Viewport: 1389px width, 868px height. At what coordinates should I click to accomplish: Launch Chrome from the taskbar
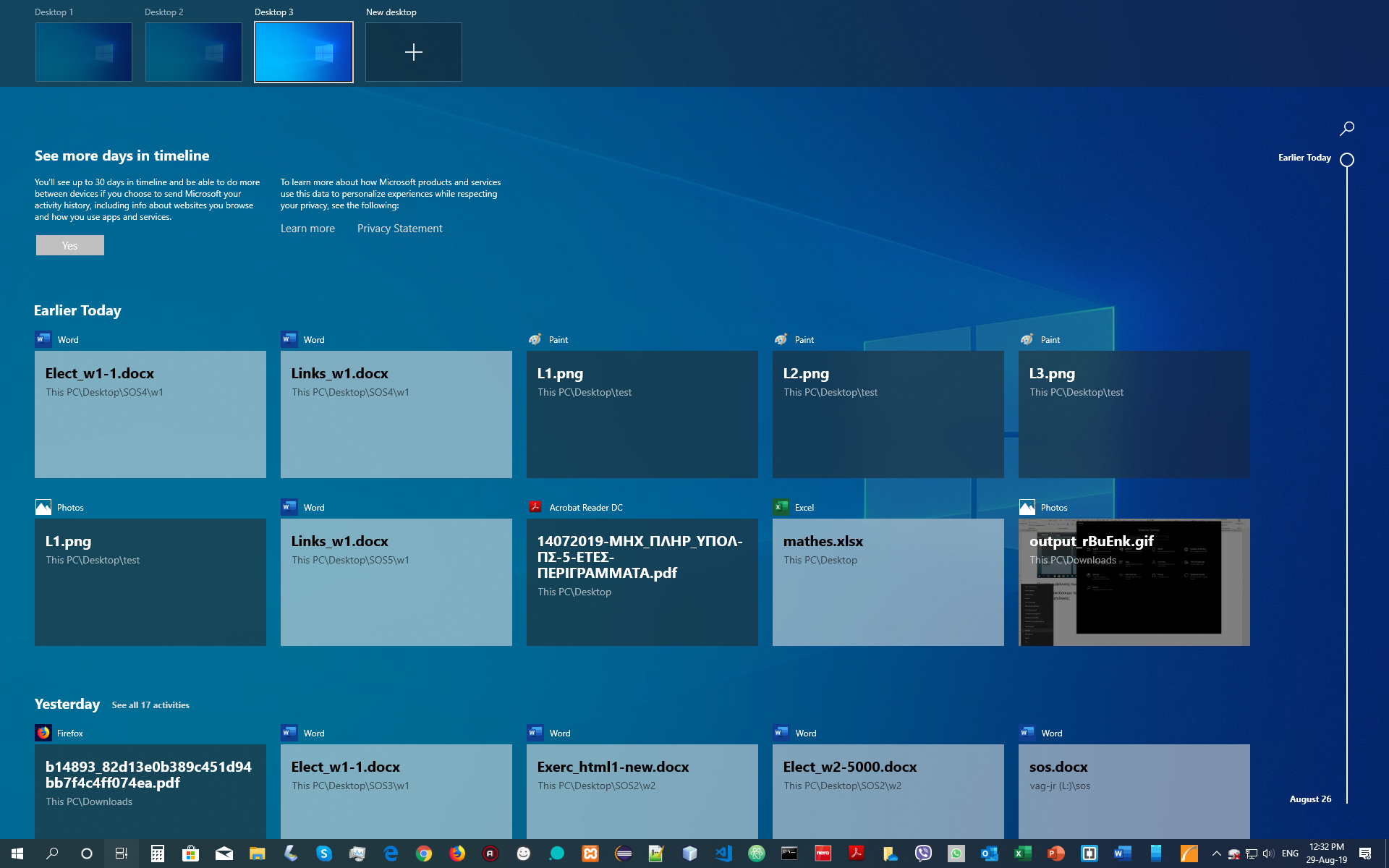click(424, 854)
